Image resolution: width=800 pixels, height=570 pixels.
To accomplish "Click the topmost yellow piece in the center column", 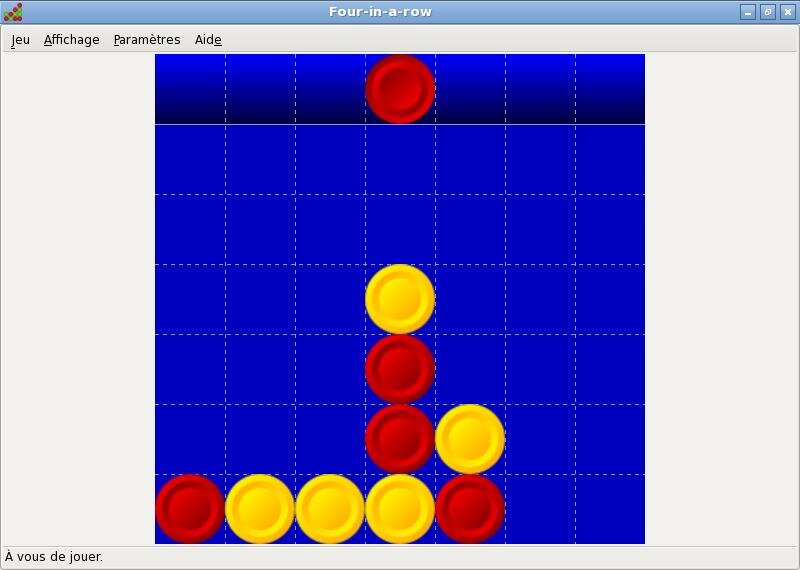I will [x=400, y=299].
